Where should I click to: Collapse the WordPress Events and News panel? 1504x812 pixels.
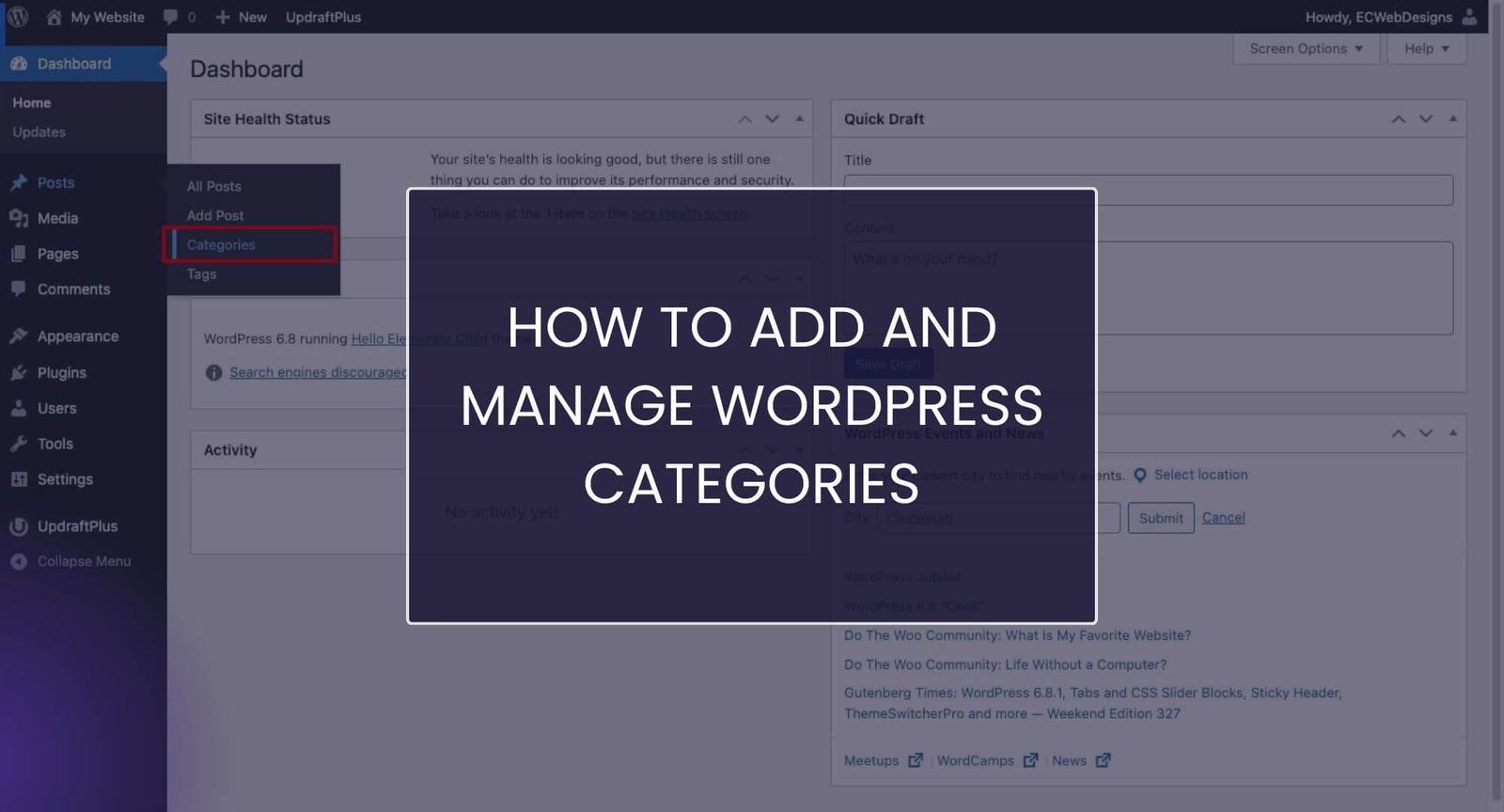click(1453, 432)
